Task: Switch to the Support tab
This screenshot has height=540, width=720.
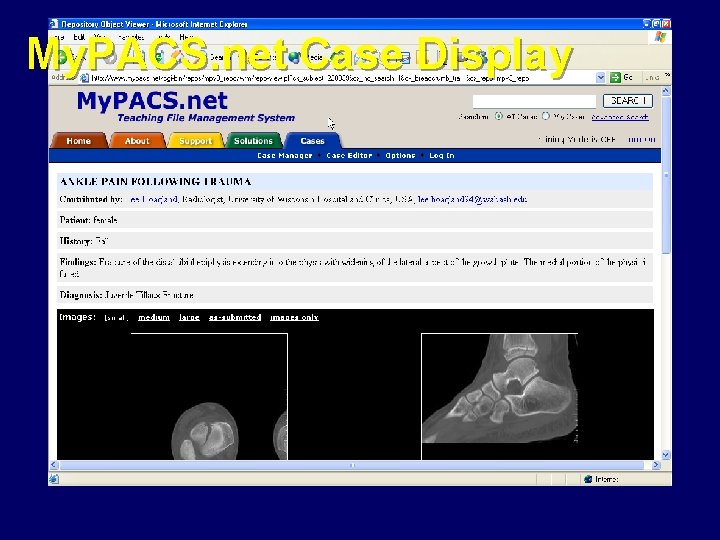Action: coord(195,141)
